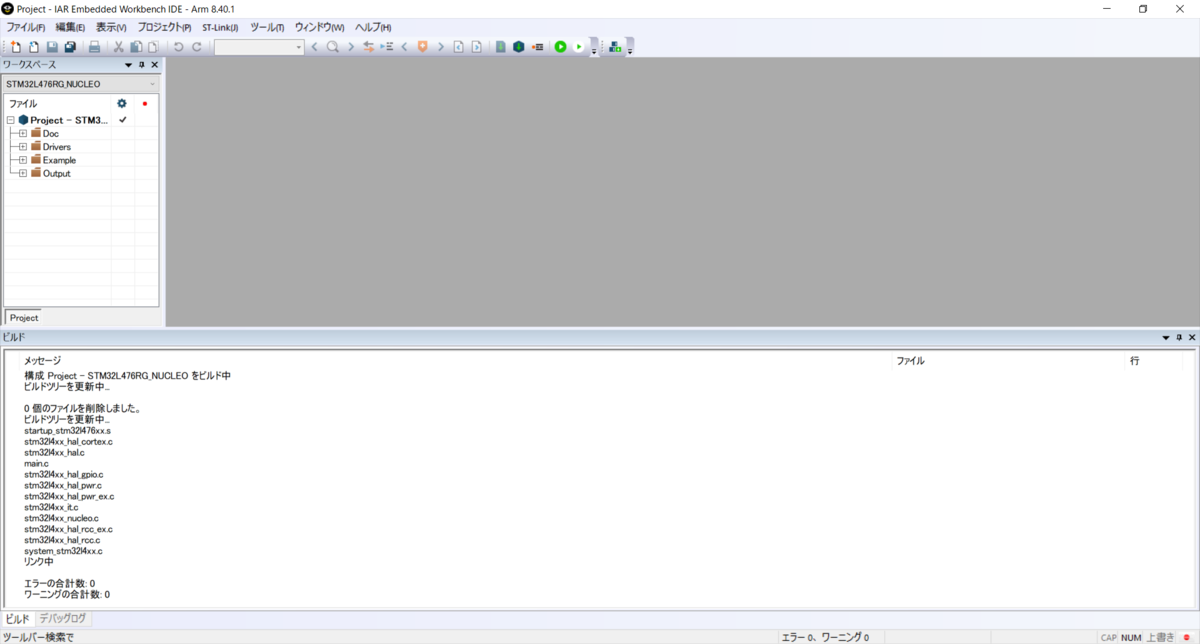The image size is (1200, 644).
Task: Click the red dot column header in workspace
Action: (145, 103)
